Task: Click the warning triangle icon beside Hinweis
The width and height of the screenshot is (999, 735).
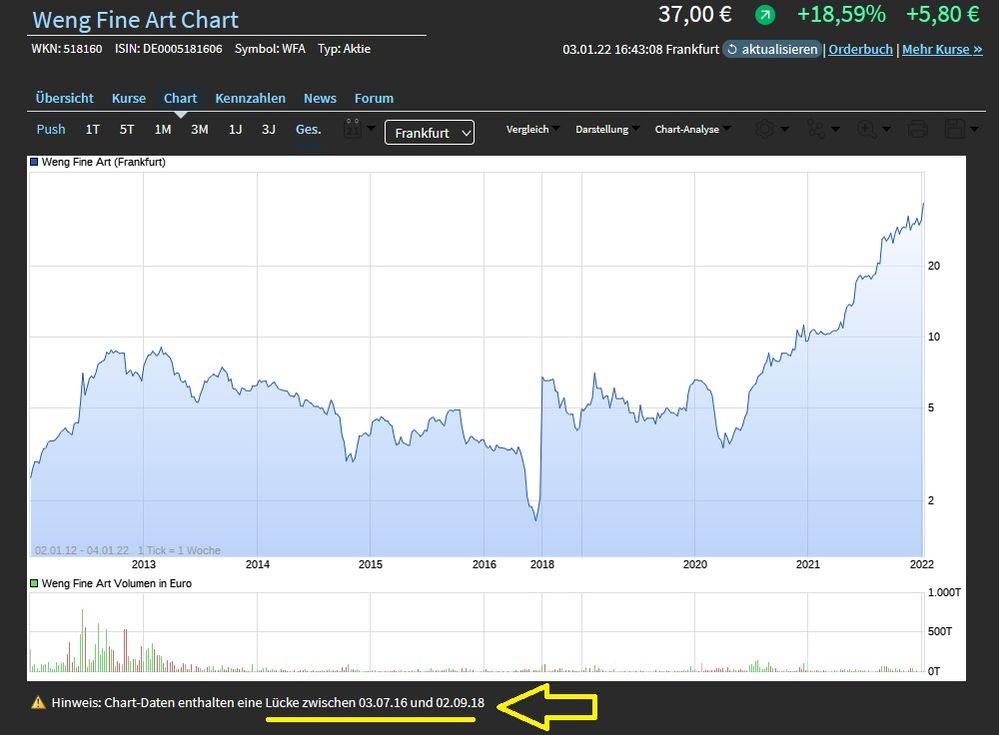Action: click(x=38, y=703)
